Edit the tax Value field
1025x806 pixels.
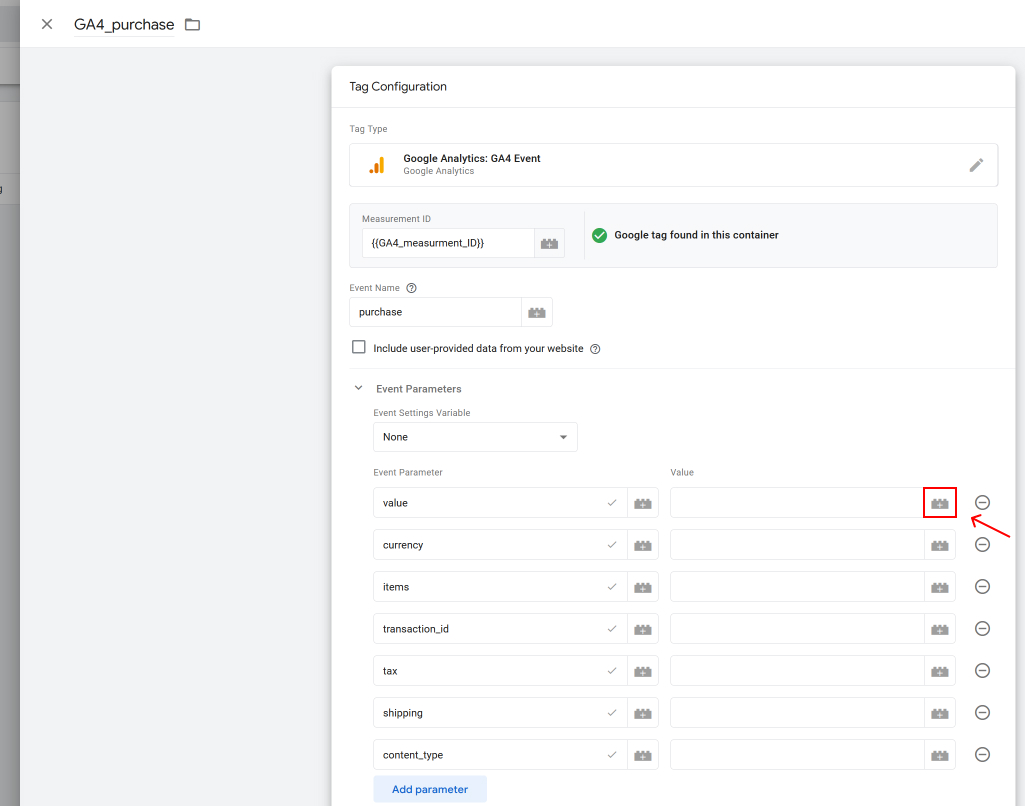tap(797, 670)
